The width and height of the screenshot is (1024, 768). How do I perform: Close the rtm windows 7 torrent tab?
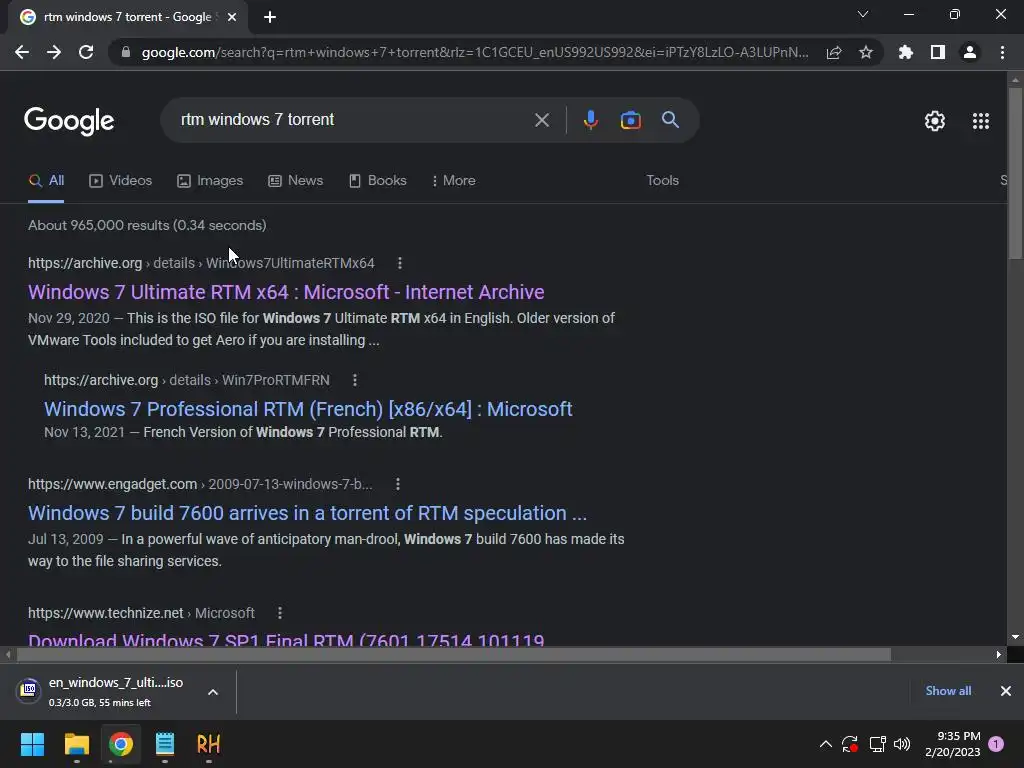click(x=232, y=18)
